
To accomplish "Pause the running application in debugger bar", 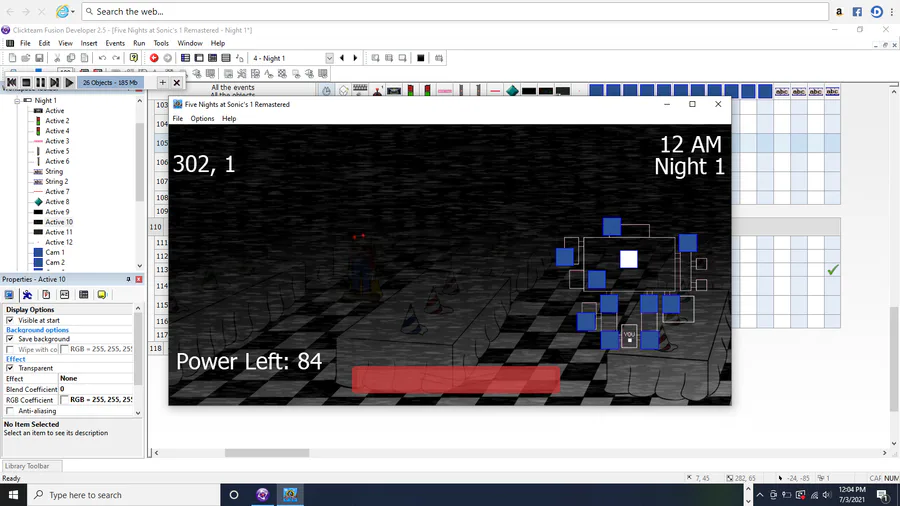I will pyautogui.click(x=40, y=83).
